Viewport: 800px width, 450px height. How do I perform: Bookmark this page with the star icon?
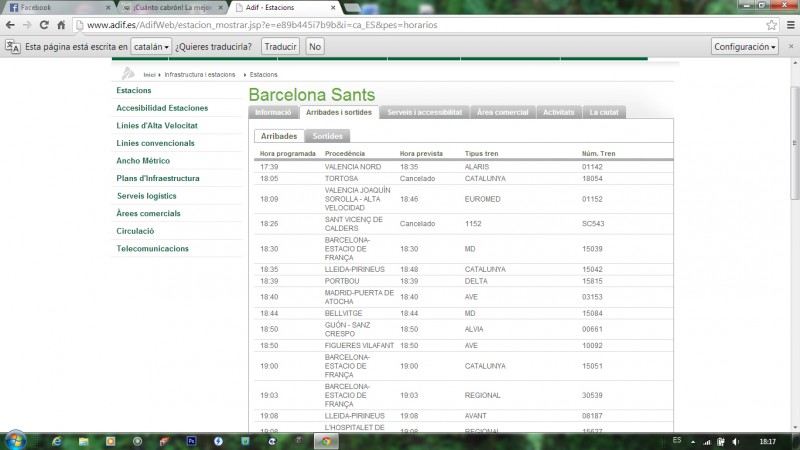771,24
